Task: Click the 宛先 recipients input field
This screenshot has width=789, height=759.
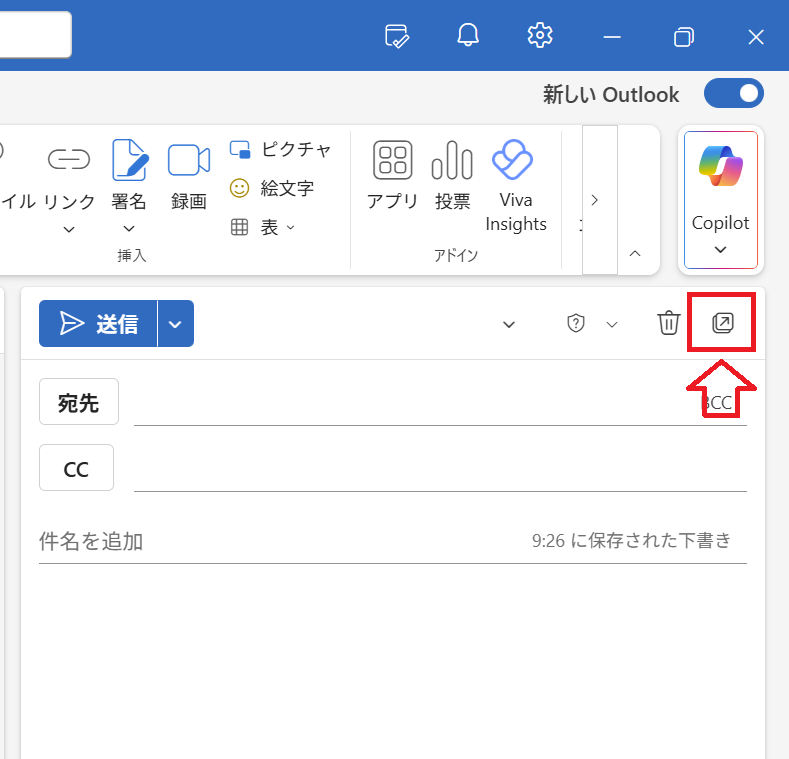Action: [413, 403]
